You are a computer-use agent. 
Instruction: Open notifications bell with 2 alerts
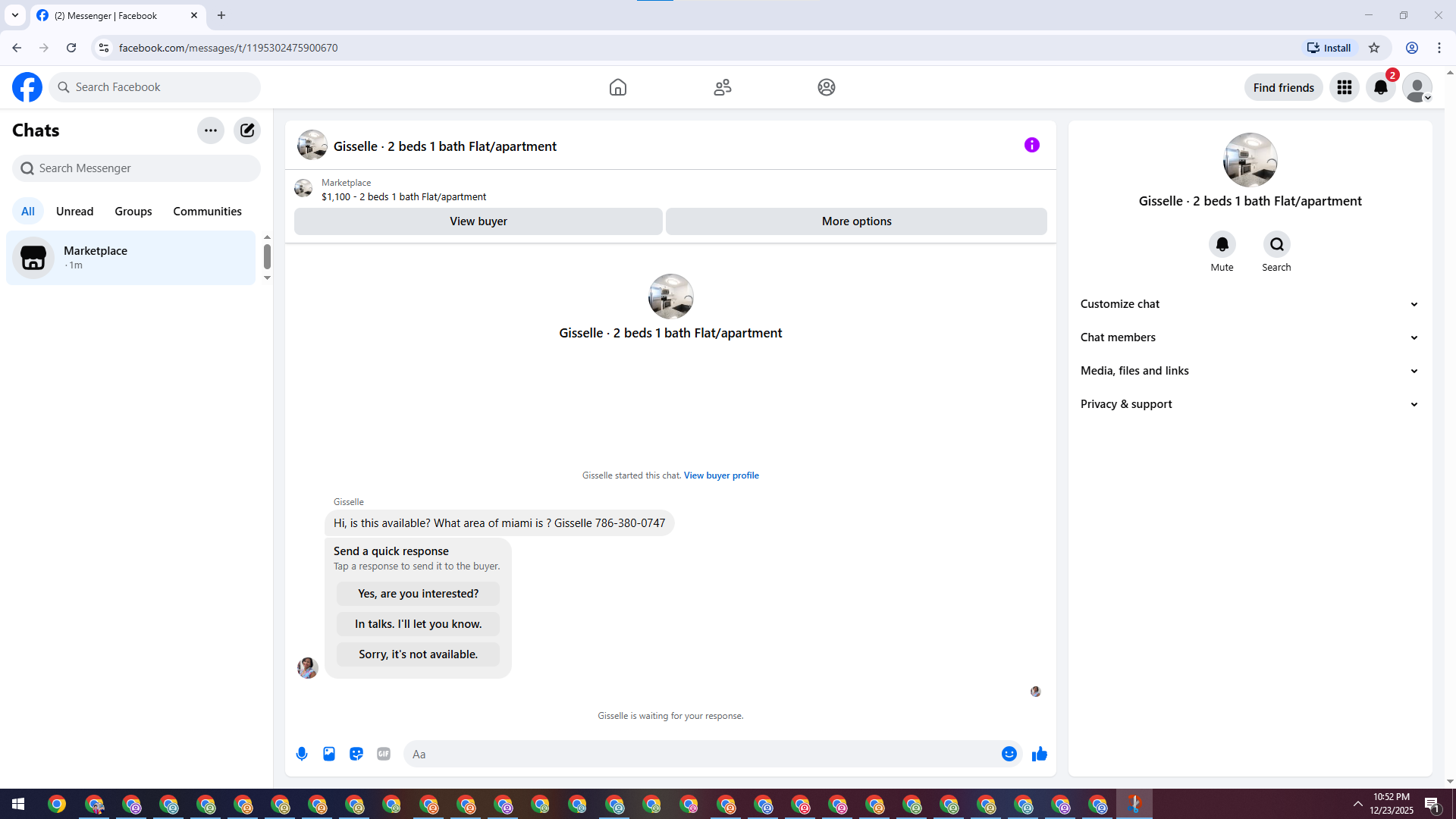1381,87
